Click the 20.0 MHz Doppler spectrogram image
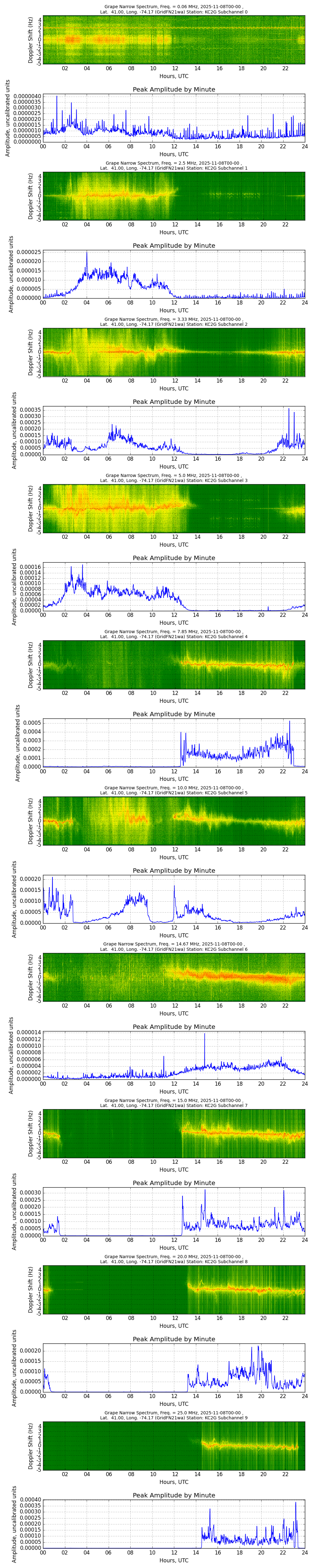Viewport: 314px width, 1568px height. (x=174, y=1289)
